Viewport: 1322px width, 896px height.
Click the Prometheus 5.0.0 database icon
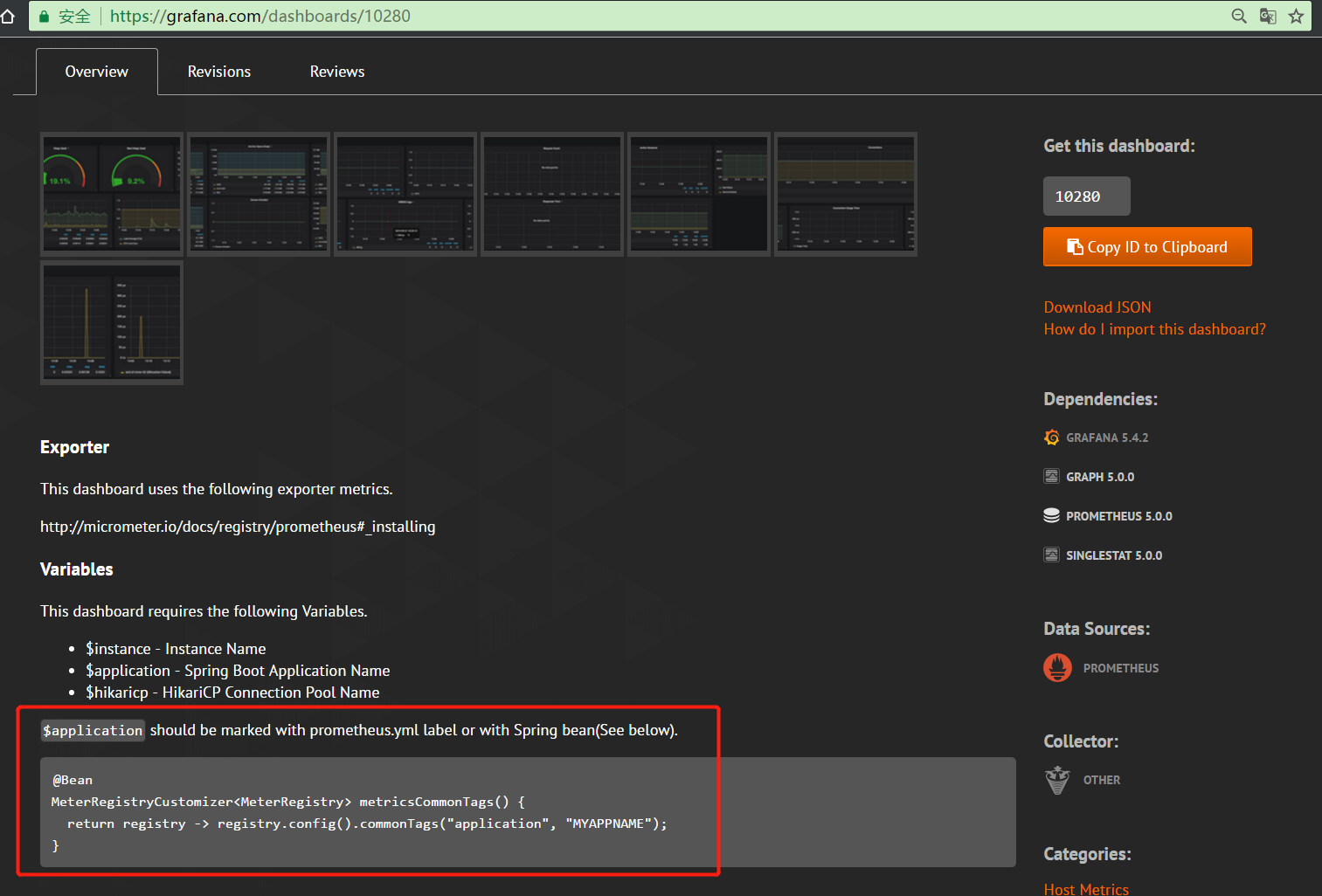1052,515
